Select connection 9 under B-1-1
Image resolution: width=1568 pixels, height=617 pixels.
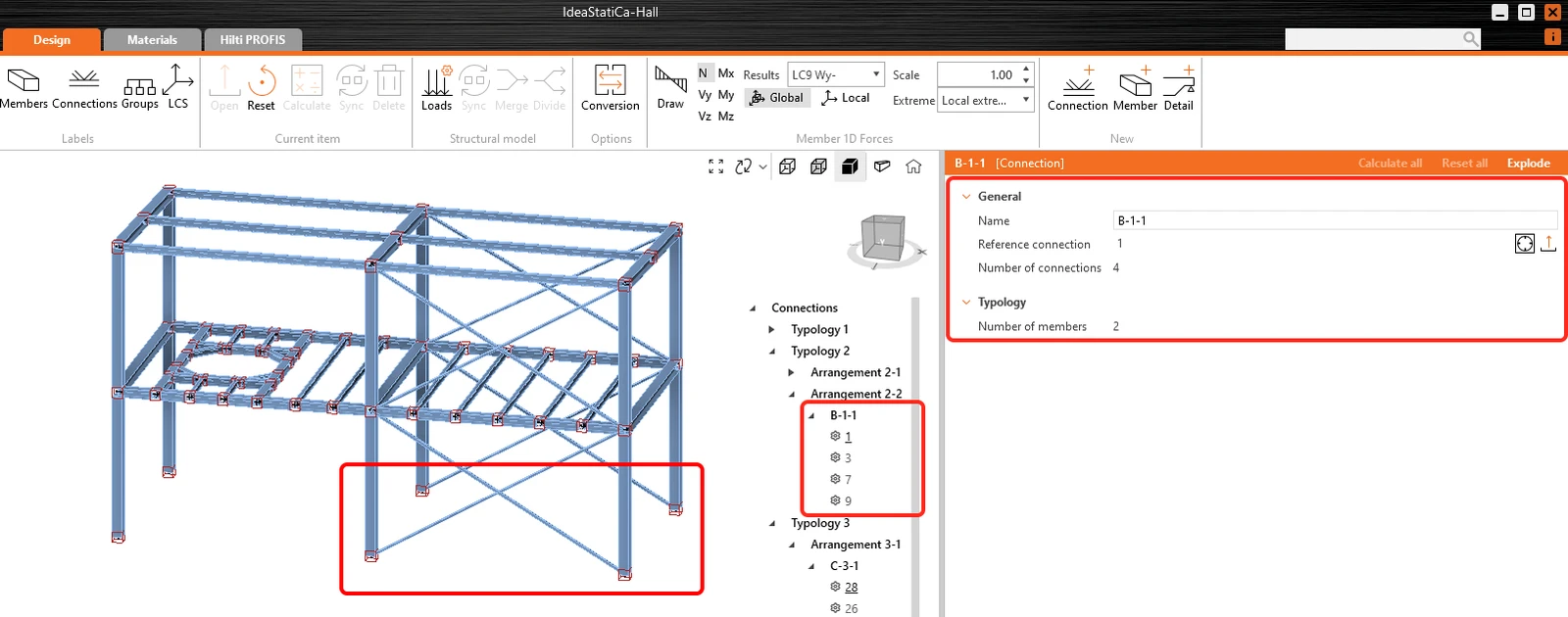point(848,501)
